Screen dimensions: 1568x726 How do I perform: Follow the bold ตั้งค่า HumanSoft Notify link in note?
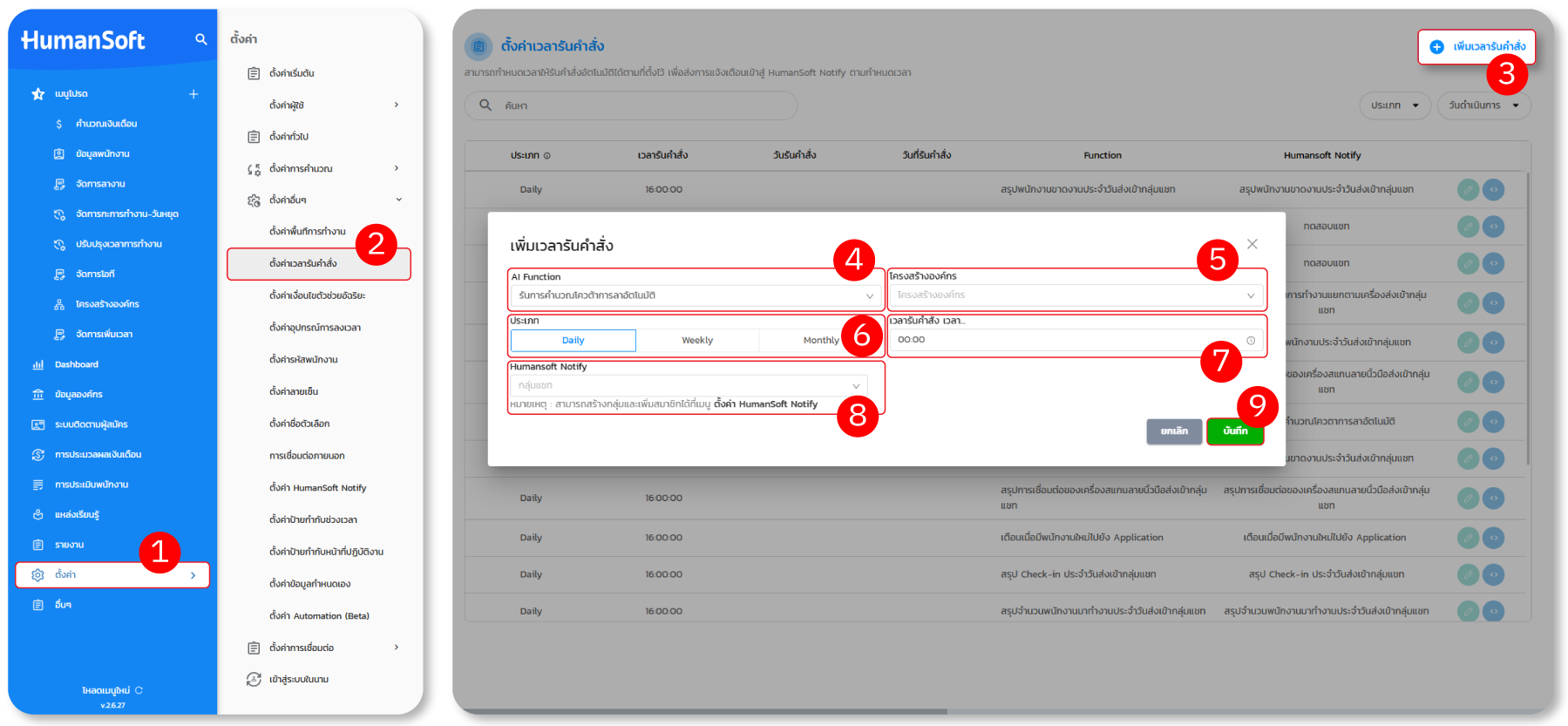[766, 404]
